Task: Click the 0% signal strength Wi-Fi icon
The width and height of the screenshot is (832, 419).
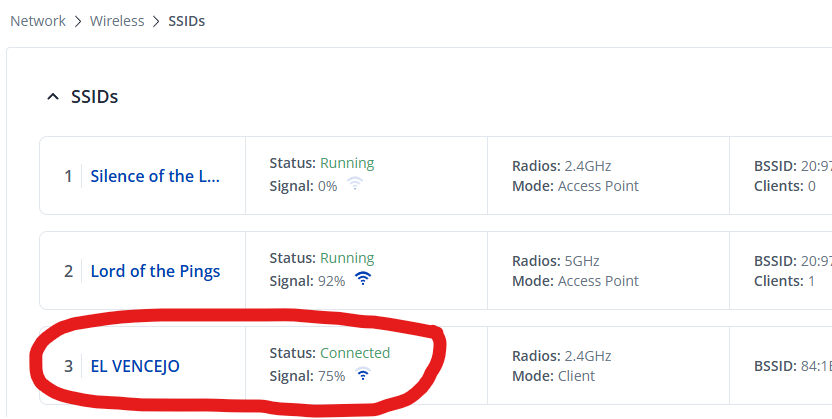Action: pyautogui.click(x=354, y=185)
